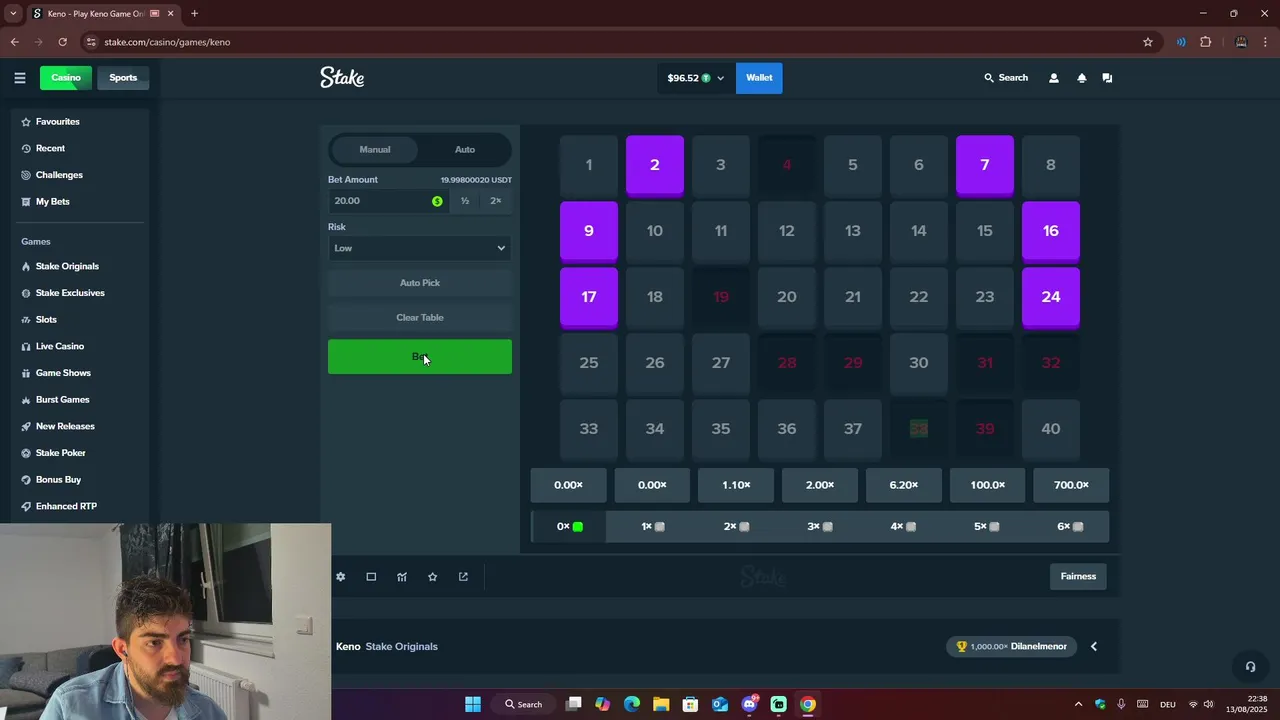
Task: Open the notifications bell
Action: click(1081, 78)
